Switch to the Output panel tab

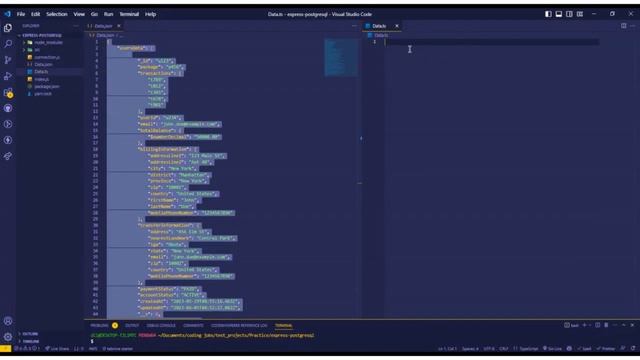[132, 325]
